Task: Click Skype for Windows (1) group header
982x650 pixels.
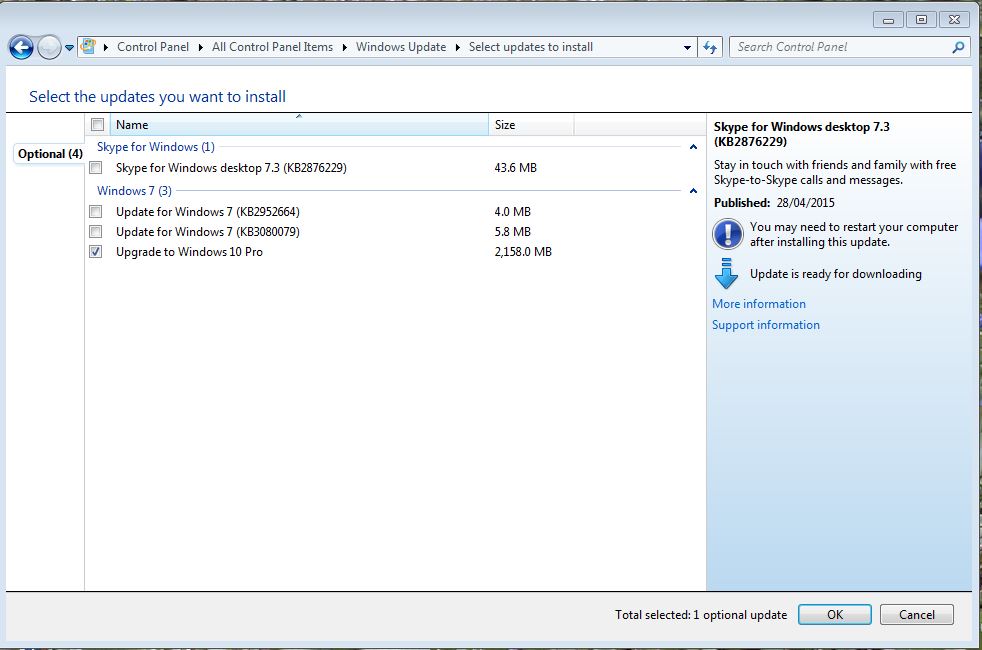Action: pos(155,147)
